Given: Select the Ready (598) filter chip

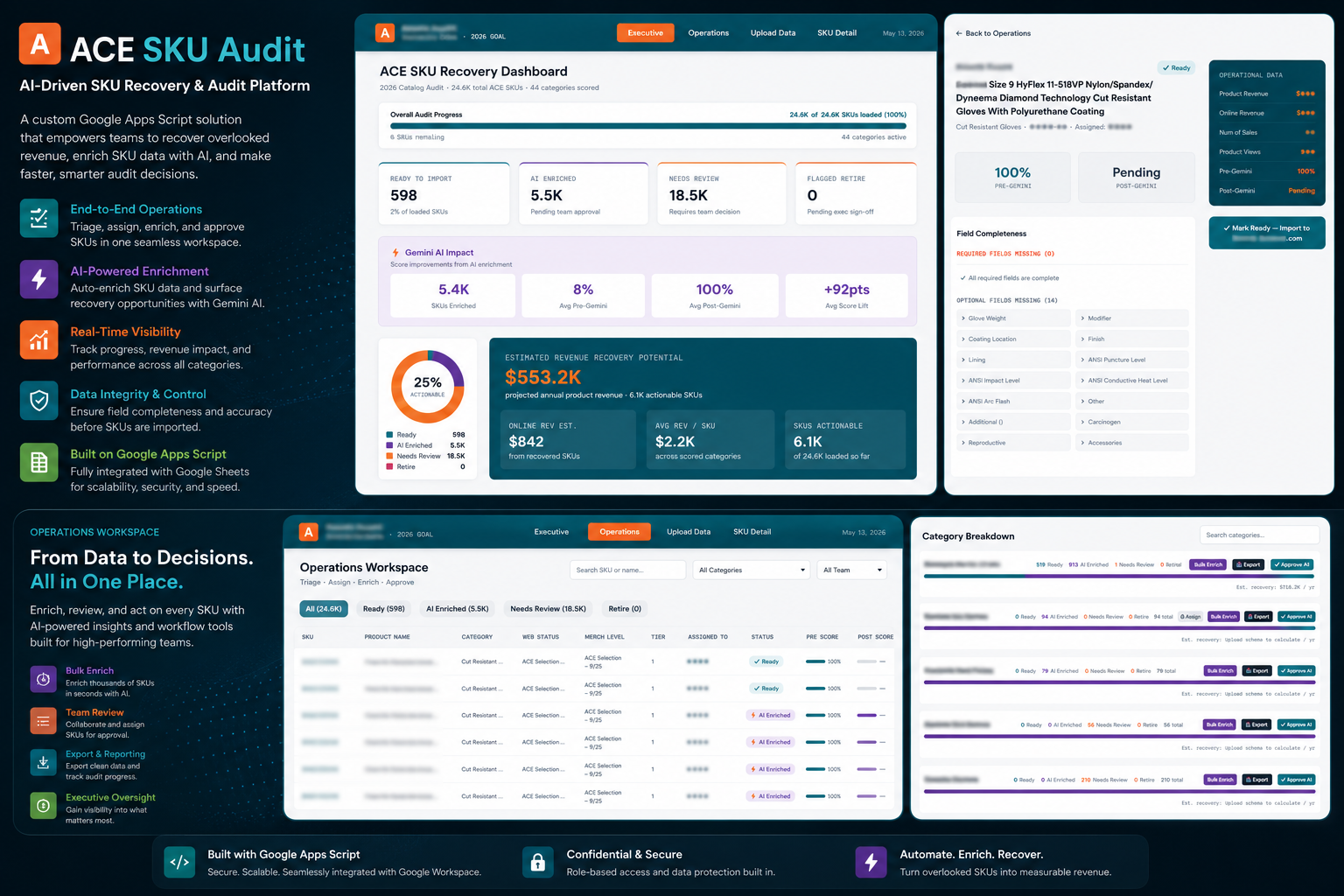Looking at the screenshot, I should pos(384,608).
